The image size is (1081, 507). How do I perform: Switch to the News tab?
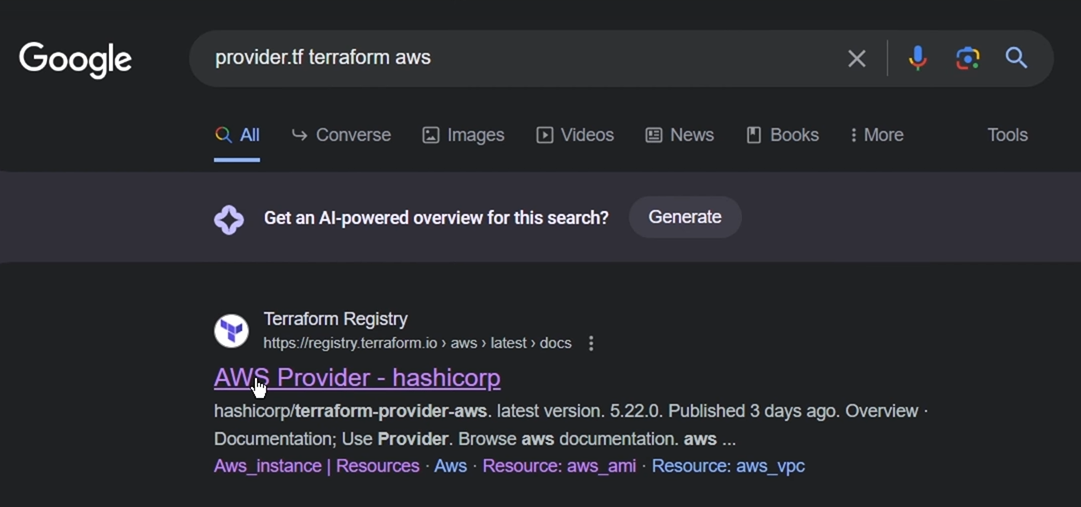pyautogui.click(x=680, y=135)
